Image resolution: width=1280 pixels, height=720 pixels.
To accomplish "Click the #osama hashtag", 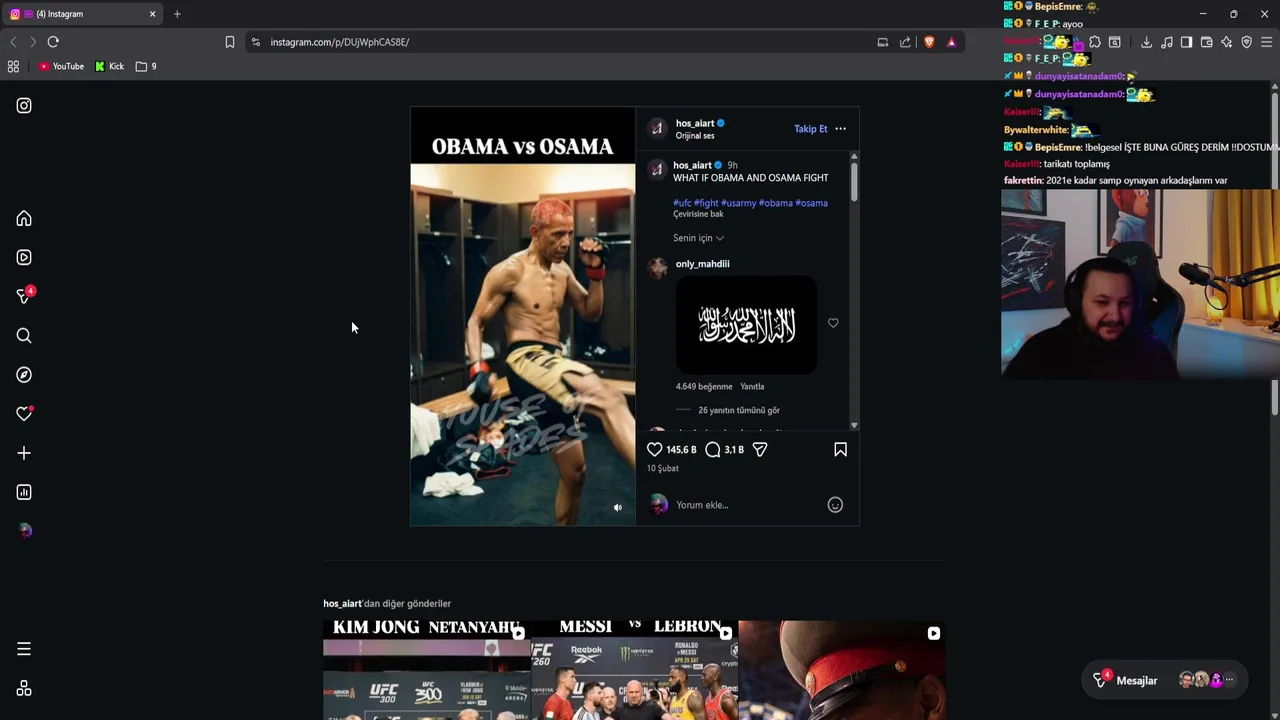I will click(x=811, y=203).
